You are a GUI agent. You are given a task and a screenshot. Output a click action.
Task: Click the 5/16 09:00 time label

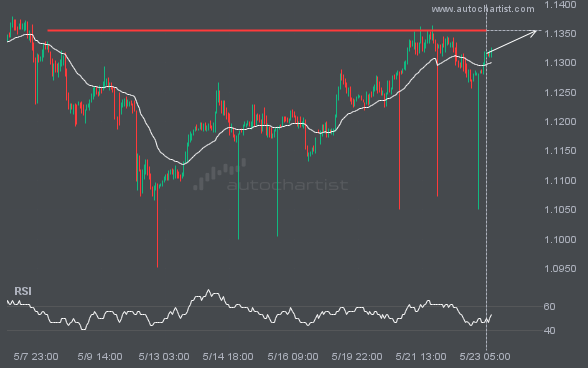pos(293,356)
